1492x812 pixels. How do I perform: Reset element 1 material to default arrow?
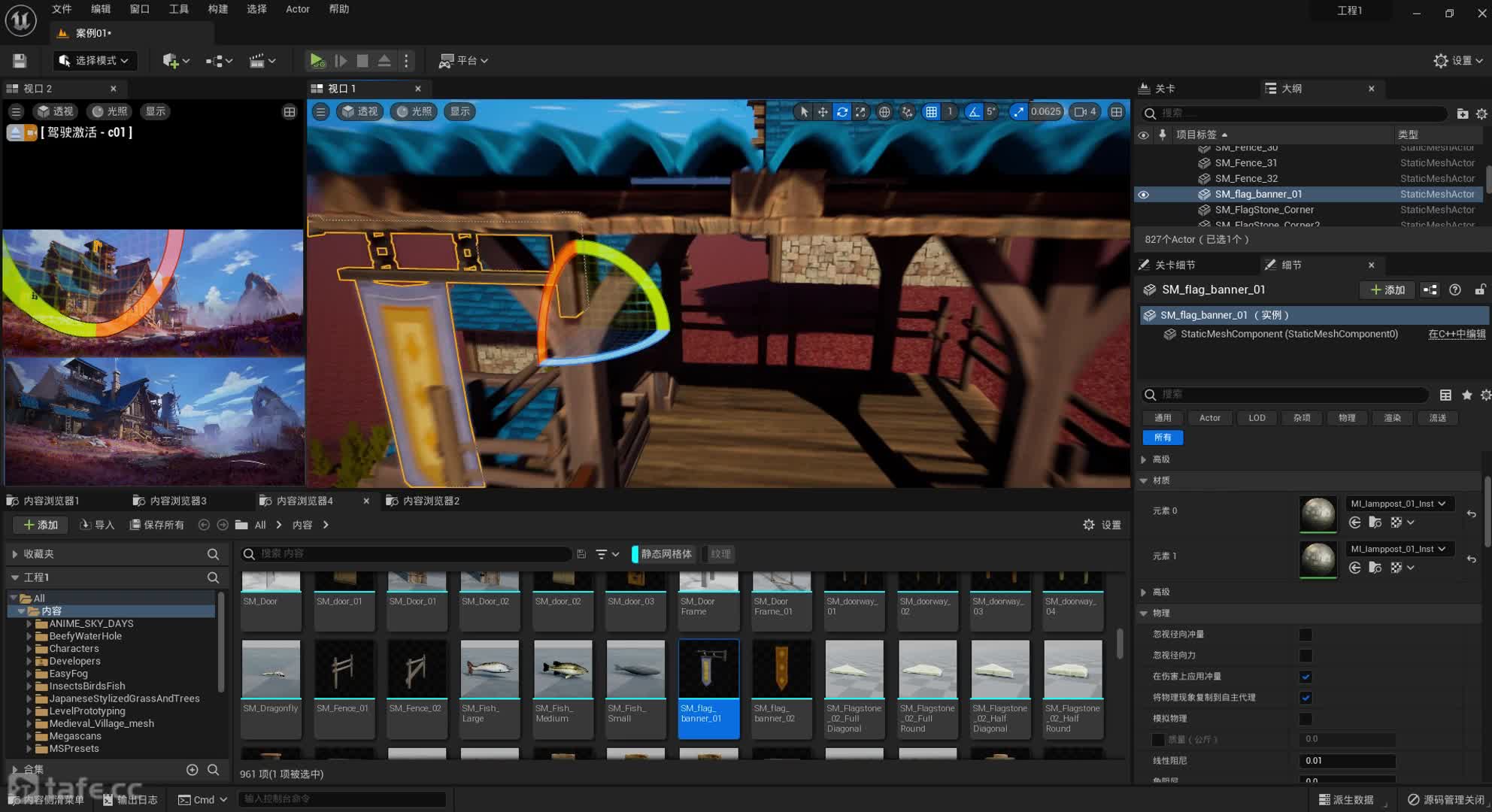click(1471, 559)
